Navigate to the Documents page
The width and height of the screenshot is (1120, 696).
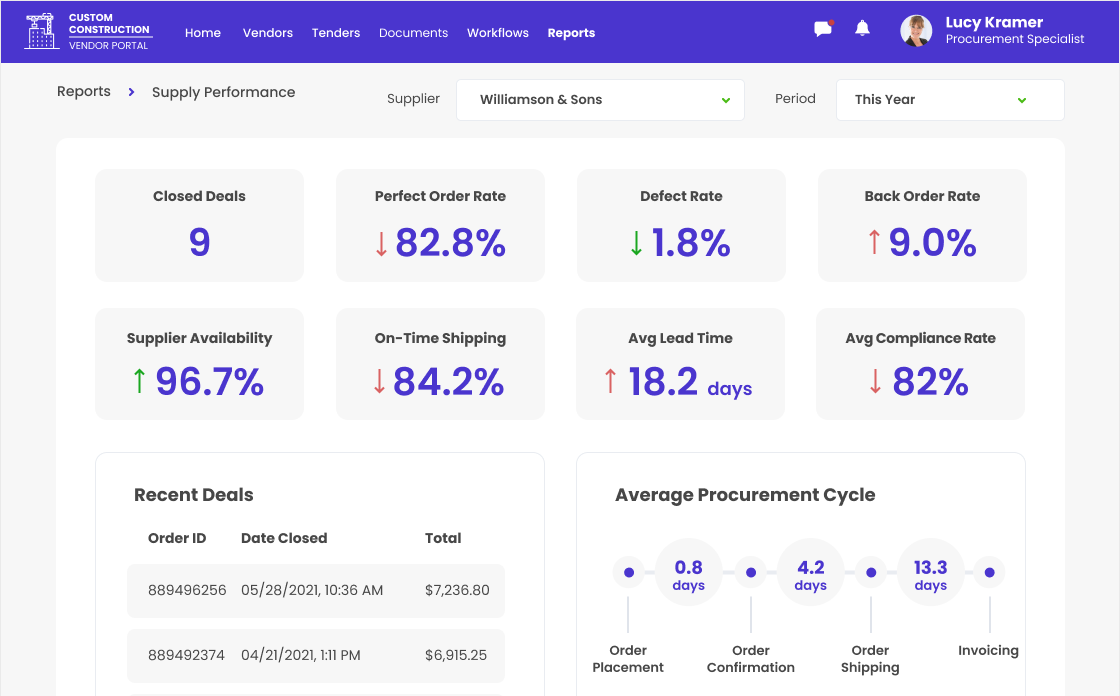click(413, 33)
